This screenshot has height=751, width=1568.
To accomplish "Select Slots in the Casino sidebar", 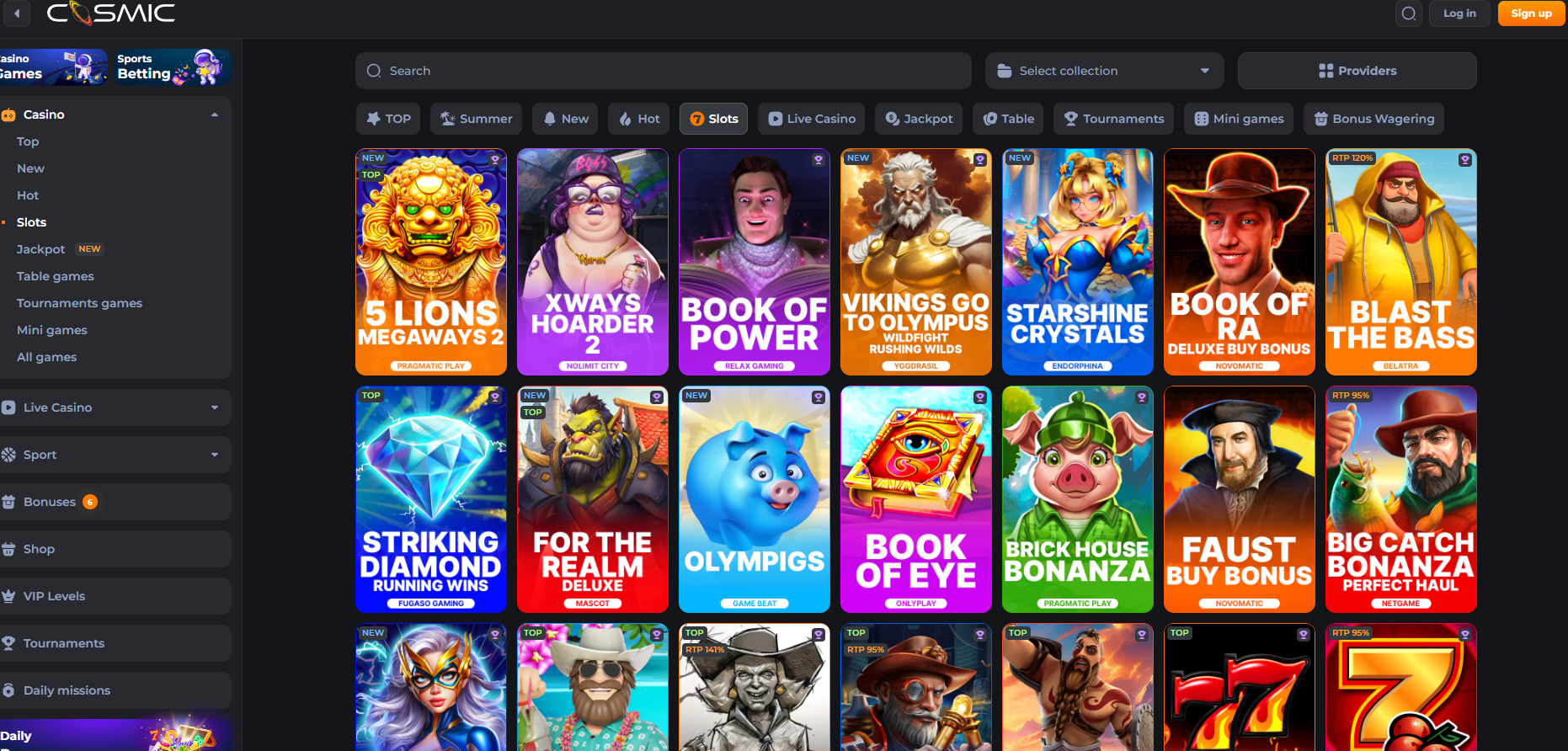I will (x=31, y=222).
